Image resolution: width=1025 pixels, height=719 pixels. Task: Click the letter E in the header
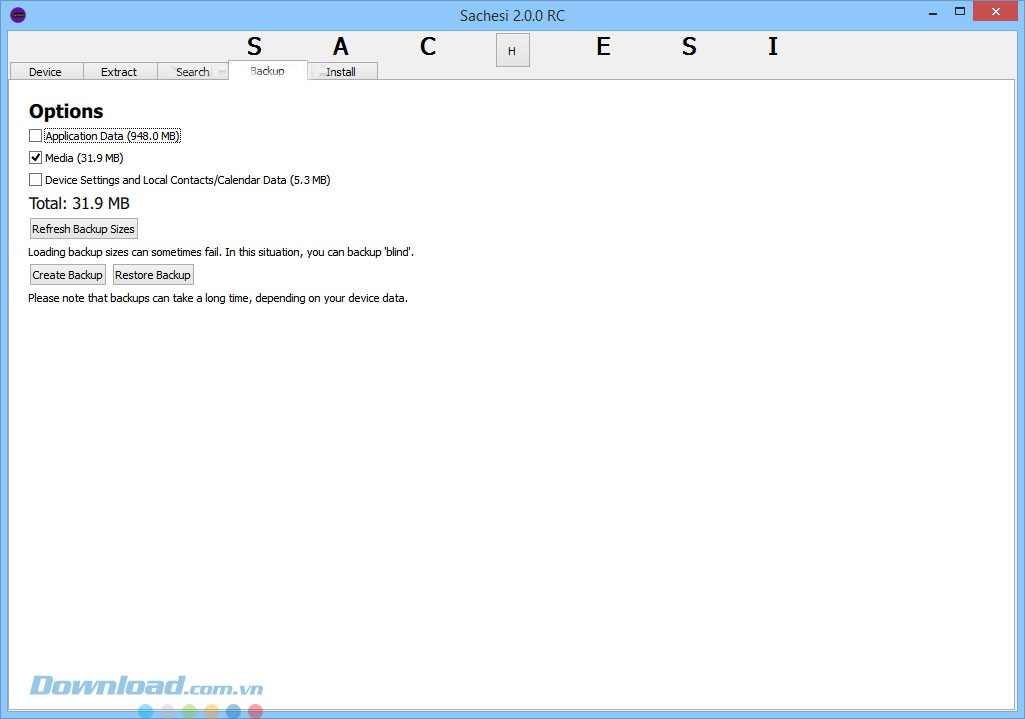(x=603, y=47)
